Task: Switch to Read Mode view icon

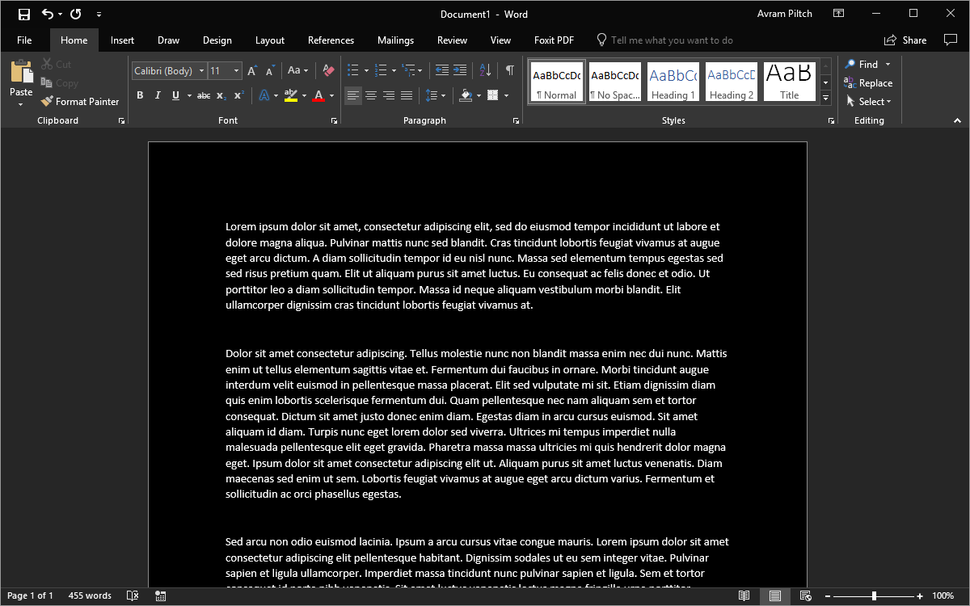Action: [x=744, y=595]
